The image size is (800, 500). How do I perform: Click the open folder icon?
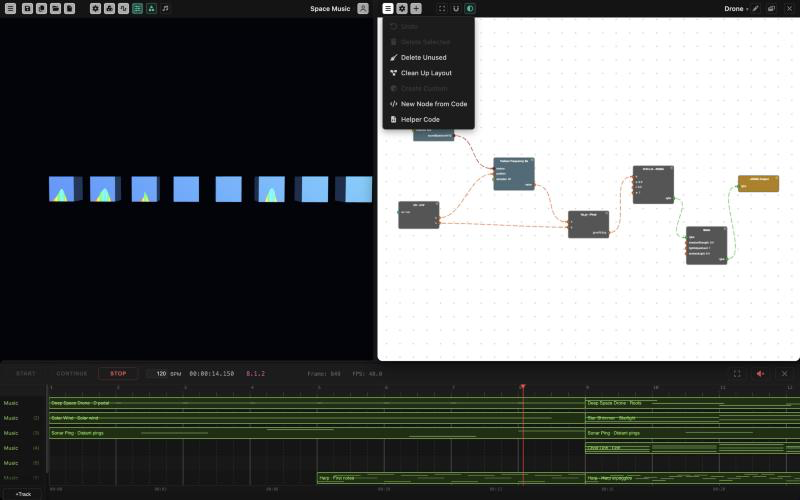click(56, 9)
